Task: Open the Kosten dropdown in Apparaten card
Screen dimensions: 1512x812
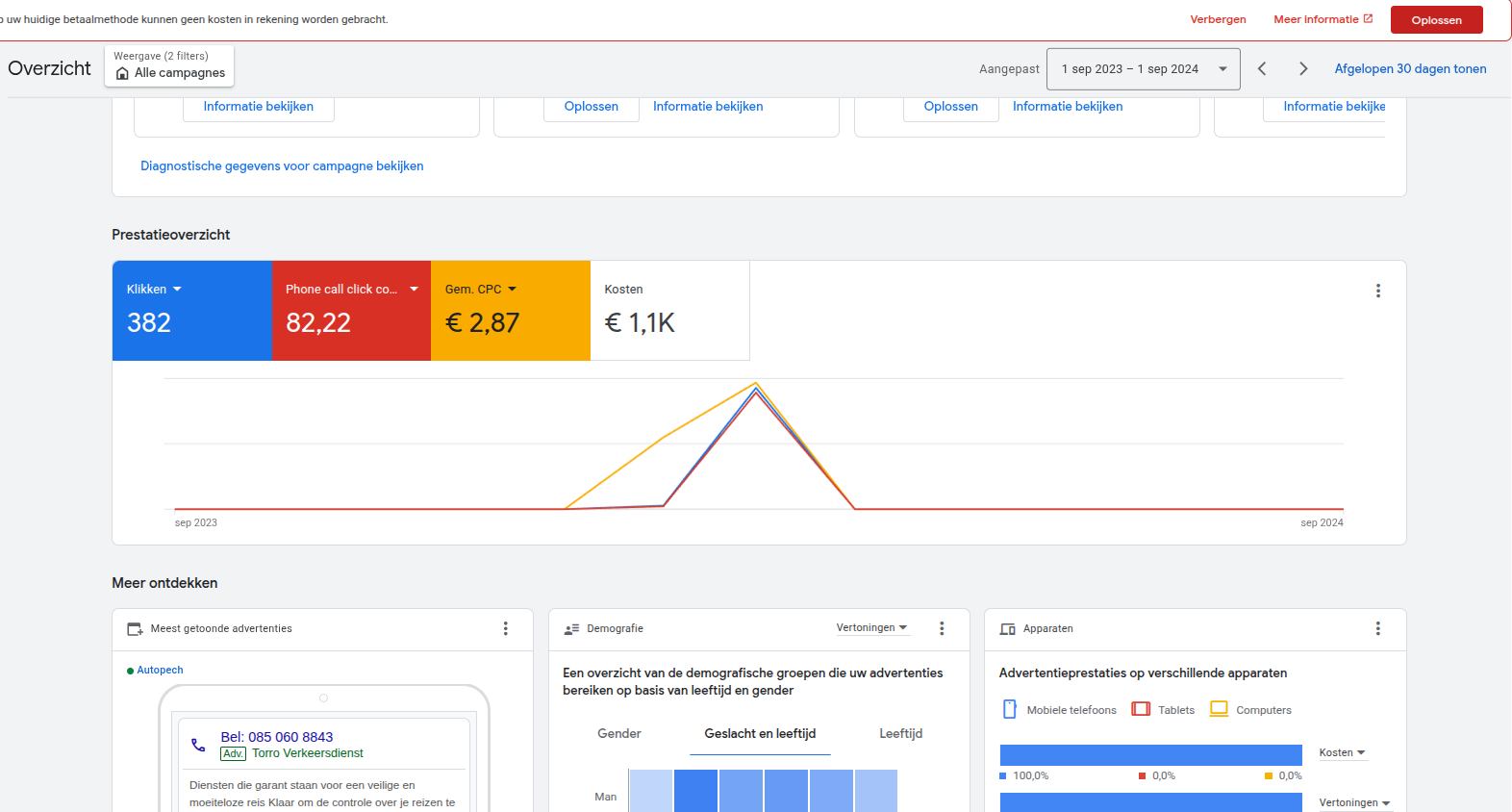Action: point(1343,752)
